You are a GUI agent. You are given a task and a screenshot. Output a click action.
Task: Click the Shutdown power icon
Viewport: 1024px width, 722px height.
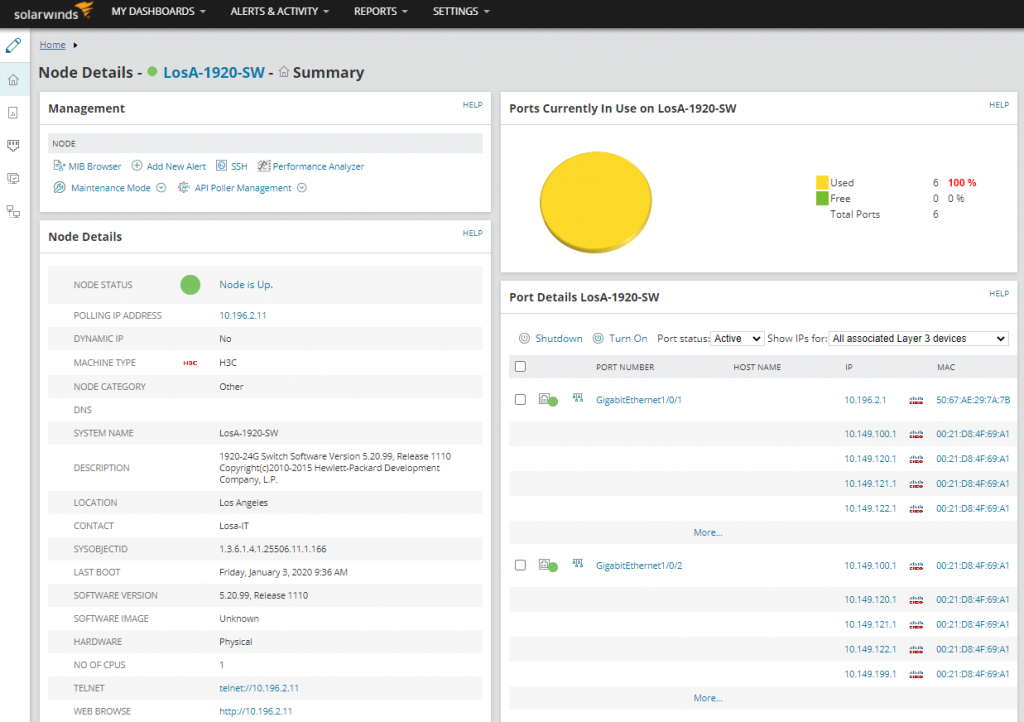524,338
